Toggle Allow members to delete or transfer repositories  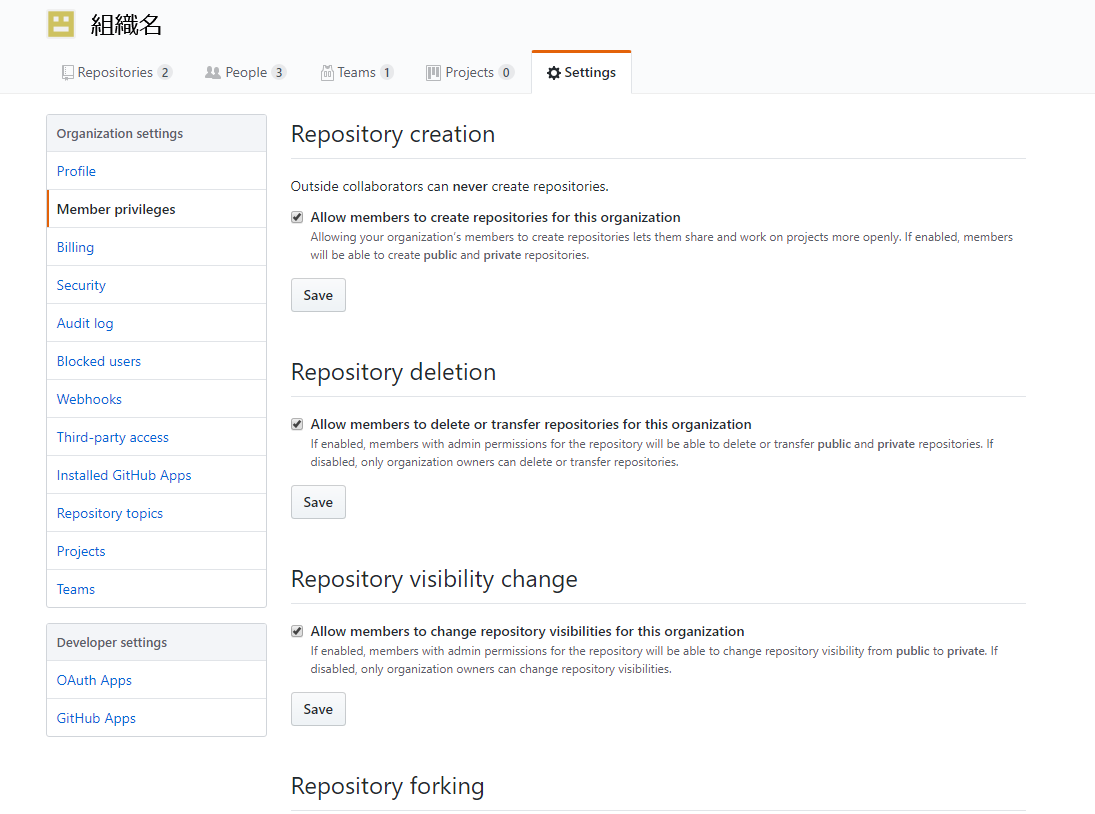tap(297, 424)
